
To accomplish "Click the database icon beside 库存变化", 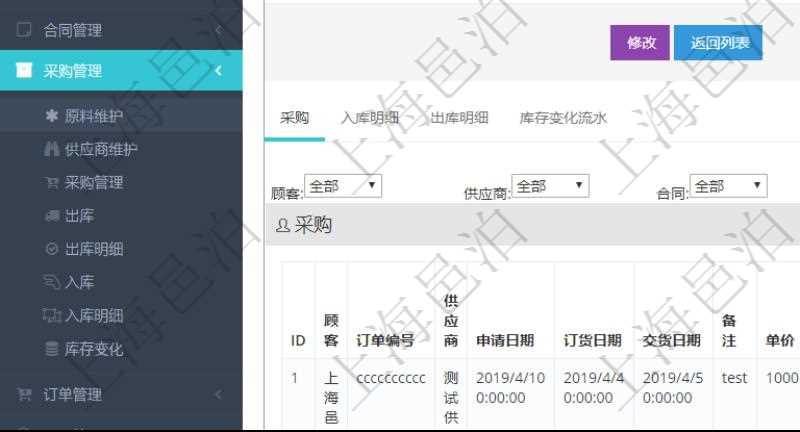I will coord(52,349).
